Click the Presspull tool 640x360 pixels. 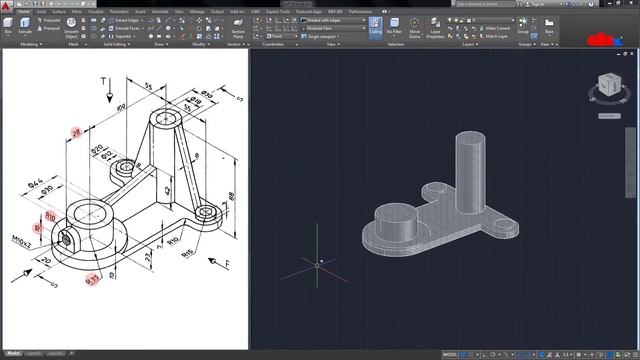(49, 29)
